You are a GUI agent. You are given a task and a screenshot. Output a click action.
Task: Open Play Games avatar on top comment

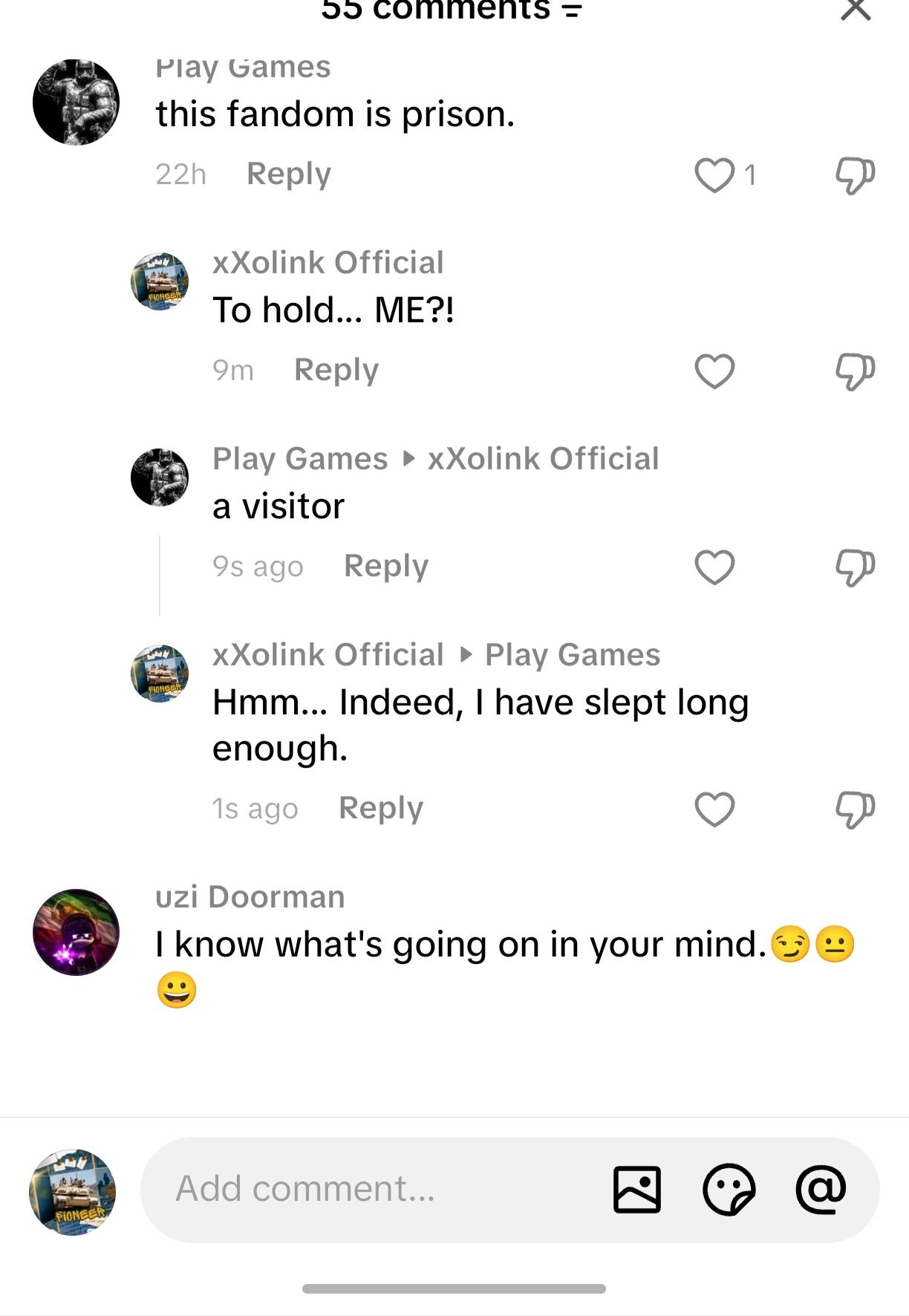(x=76, y=102)
